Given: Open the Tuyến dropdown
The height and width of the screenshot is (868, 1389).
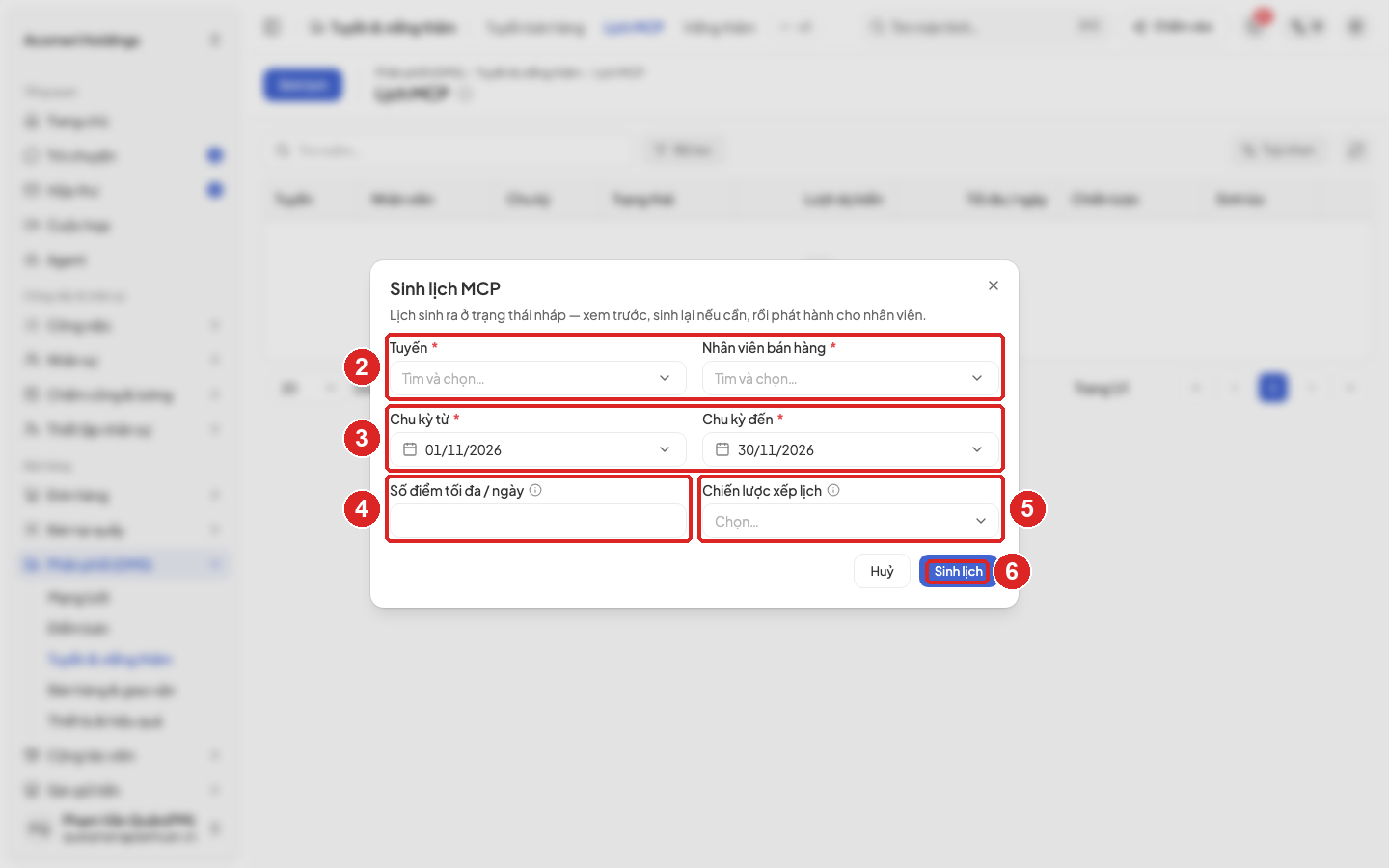Looking at the screenshot, I should (x=538, y=378).
